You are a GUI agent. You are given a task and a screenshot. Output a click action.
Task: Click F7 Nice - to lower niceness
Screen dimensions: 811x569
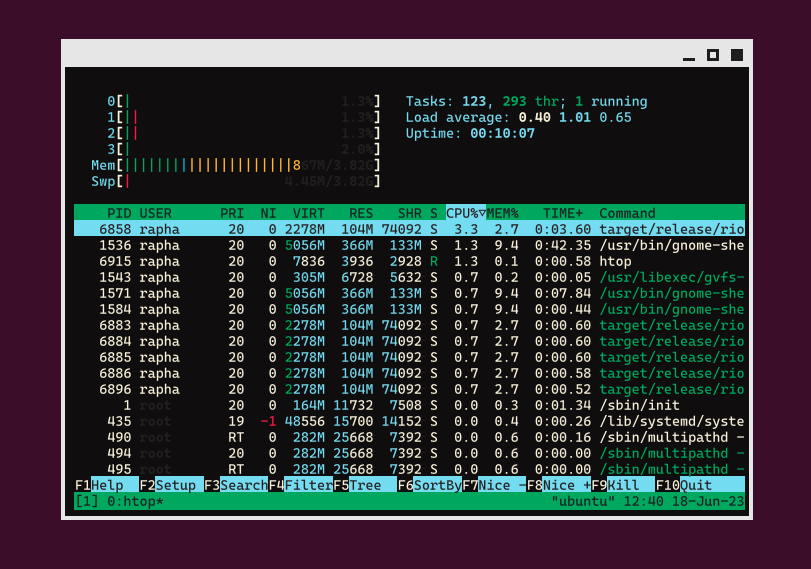coord(494,485)
